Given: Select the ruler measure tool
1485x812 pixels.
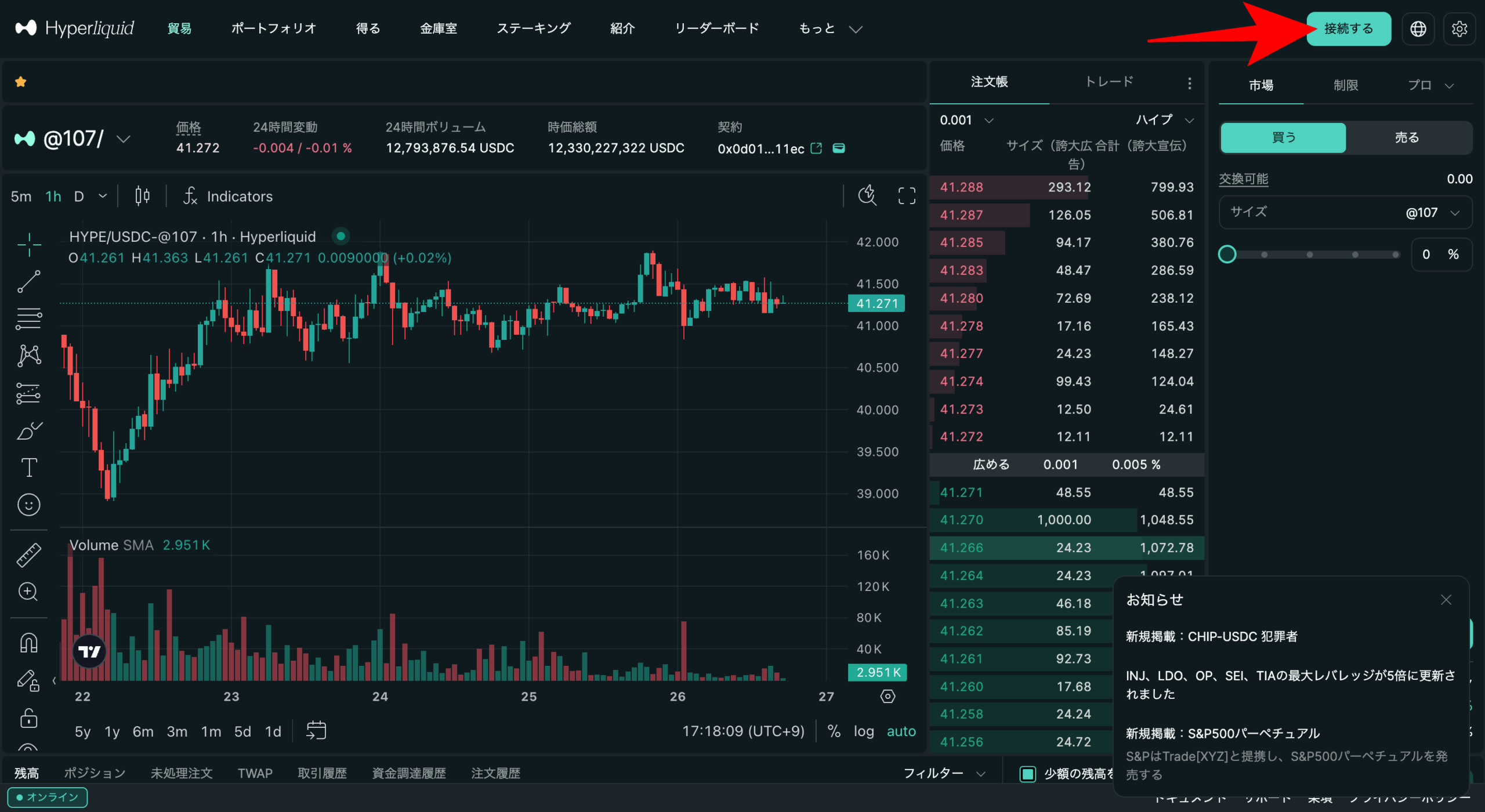Looking at the screenshot, I should [x=28, y=555].
